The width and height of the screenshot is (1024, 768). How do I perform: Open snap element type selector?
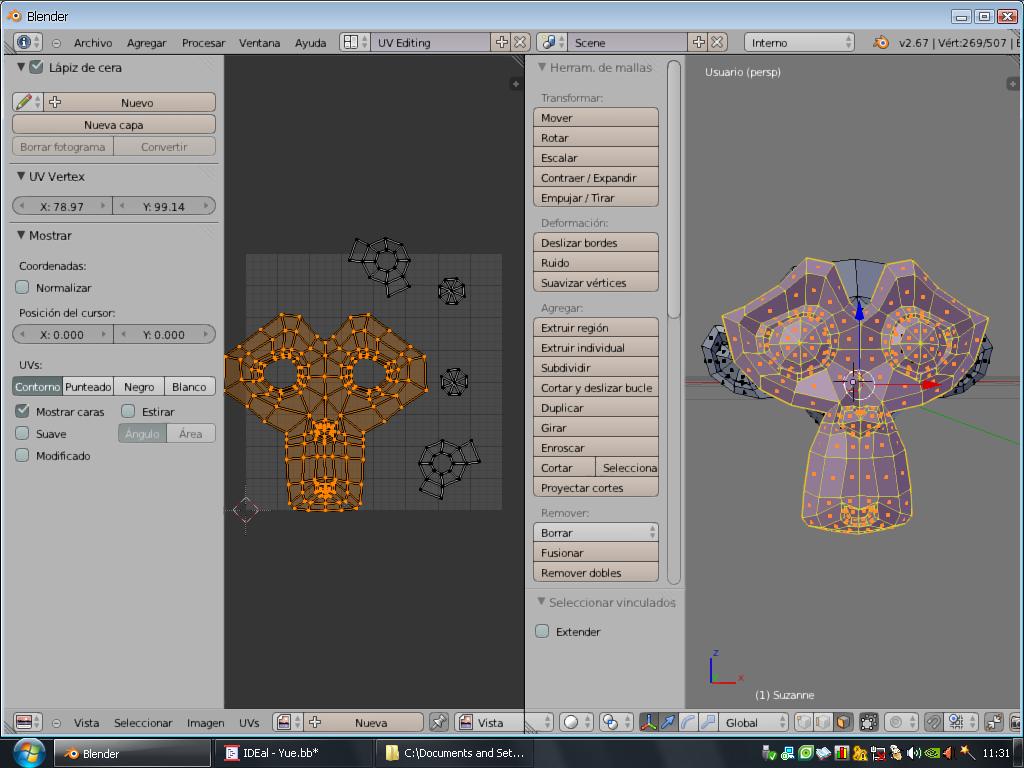pyautogui.click(x=960, y=722)
